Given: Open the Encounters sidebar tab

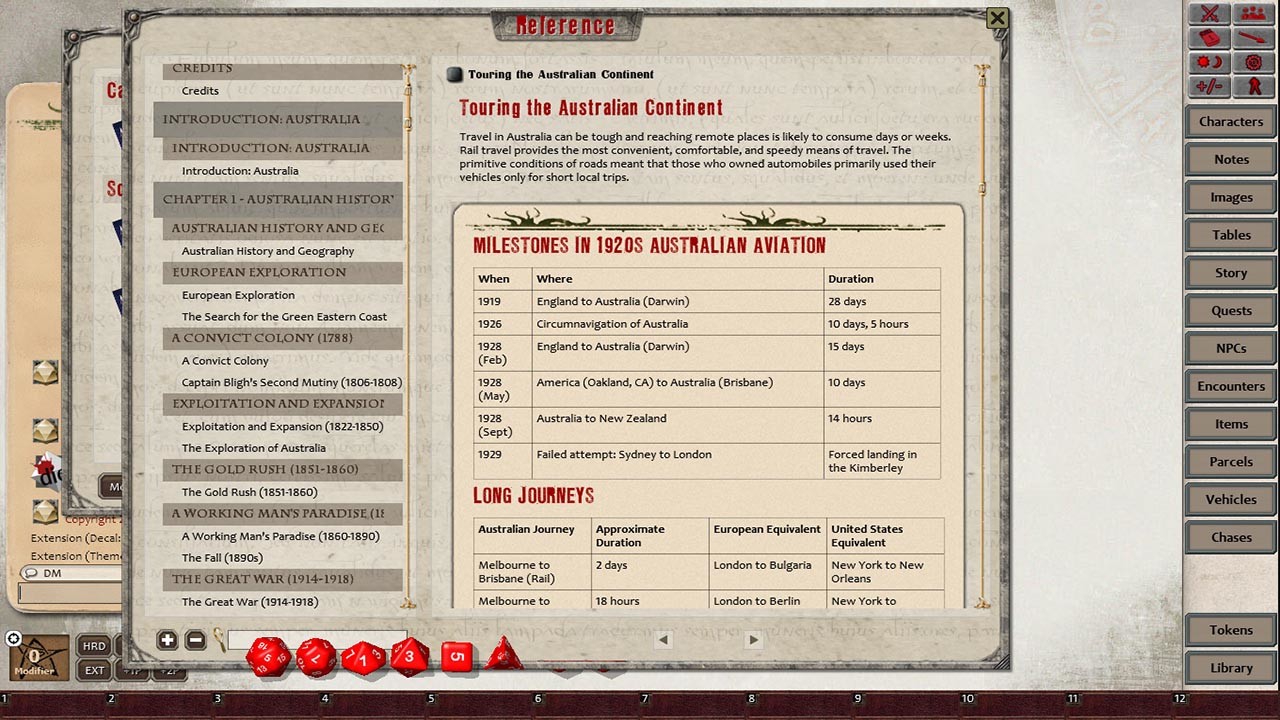Looking at the screenshot, I should click(x=1231, y=386).
